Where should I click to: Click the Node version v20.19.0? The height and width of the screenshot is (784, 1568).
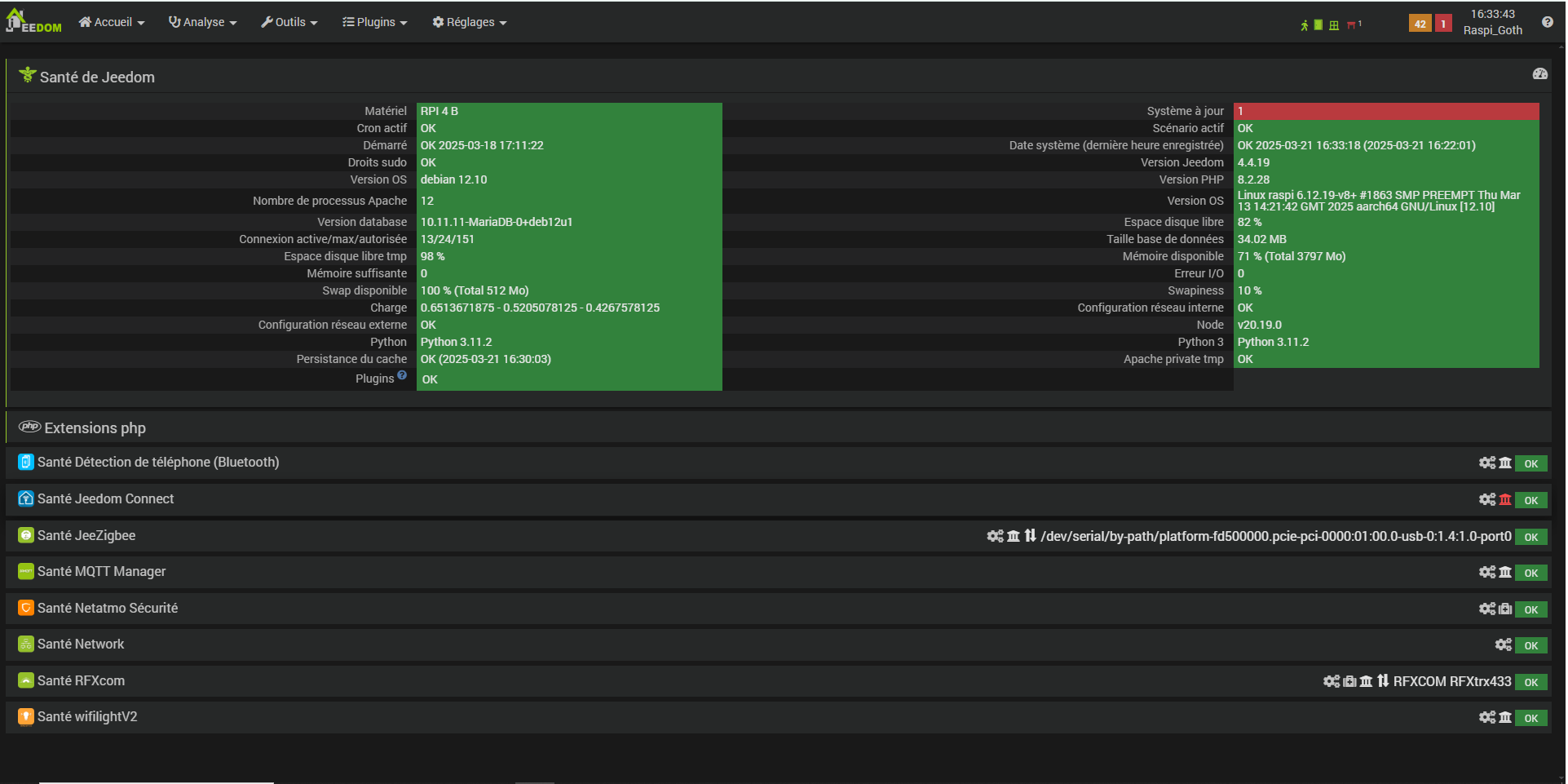click(x=1260, y=325)
